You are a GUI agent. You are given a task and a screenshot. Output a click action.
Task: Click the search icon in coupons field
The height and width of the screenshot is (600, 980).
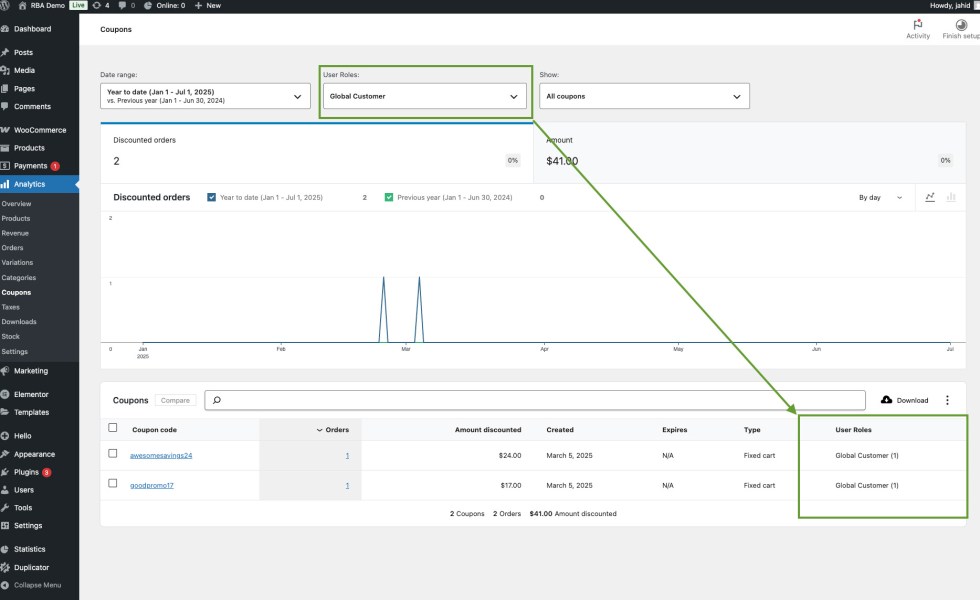pos(217,400)
